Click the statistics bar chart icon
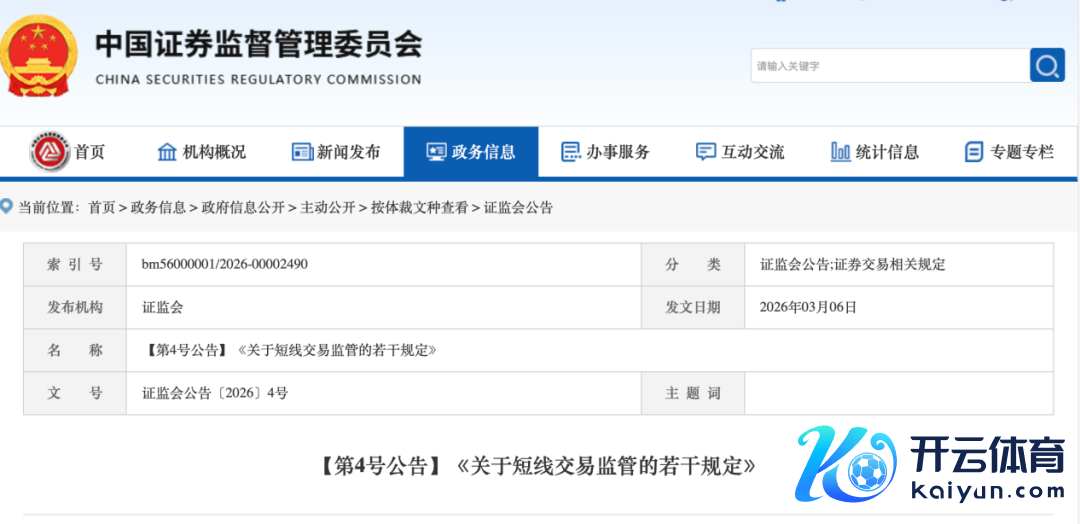This screenshot has width=1080, height=524. coord(840,152)
